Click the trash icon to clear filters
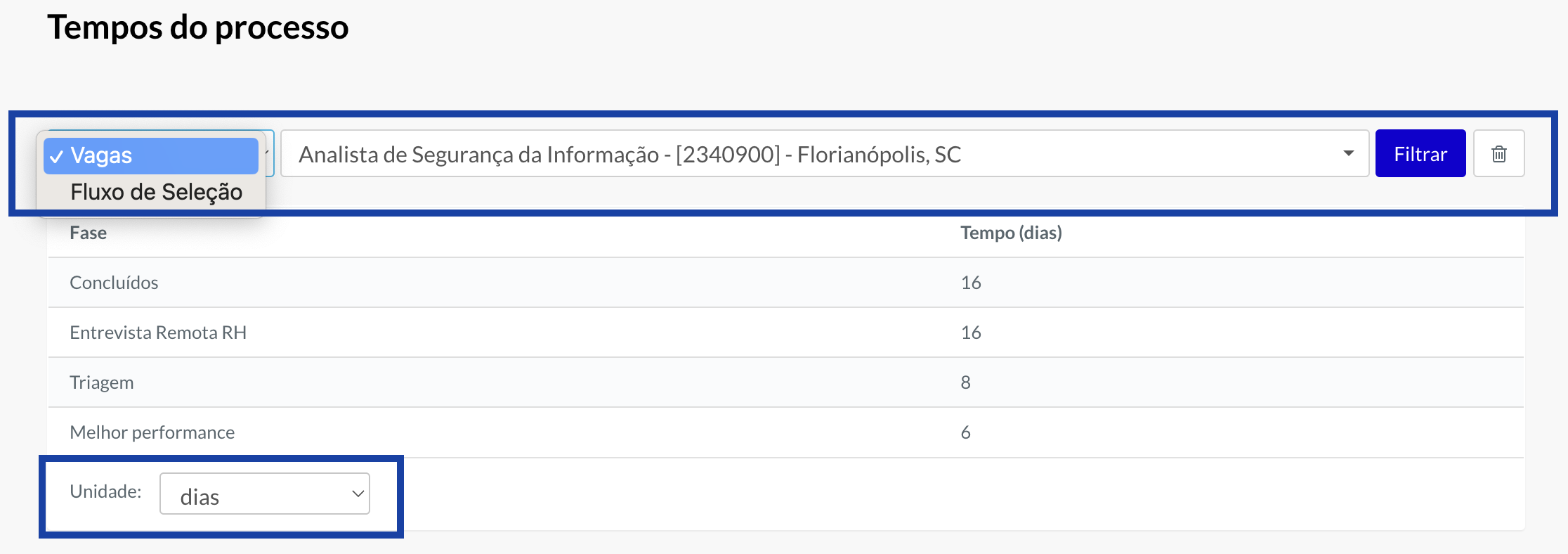Screen dimensions: 1568x554 click(x=1498, y=154)
